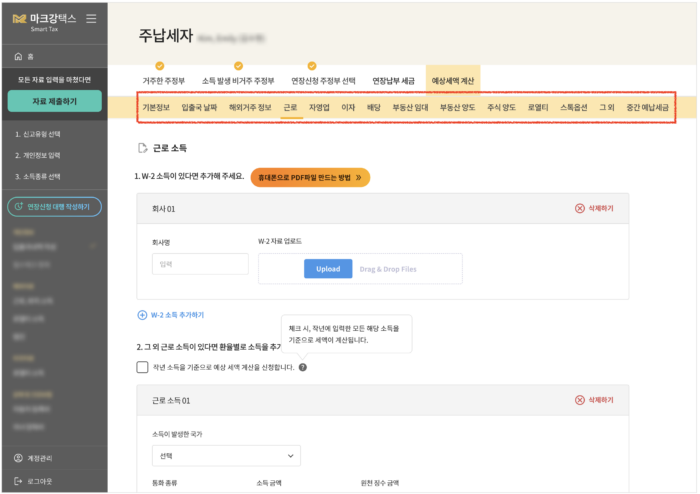The height and width of the screenshot is (494, 700).
Task: Click 연장신청 대행 작성하기 button
Action: tap(54, 207)
